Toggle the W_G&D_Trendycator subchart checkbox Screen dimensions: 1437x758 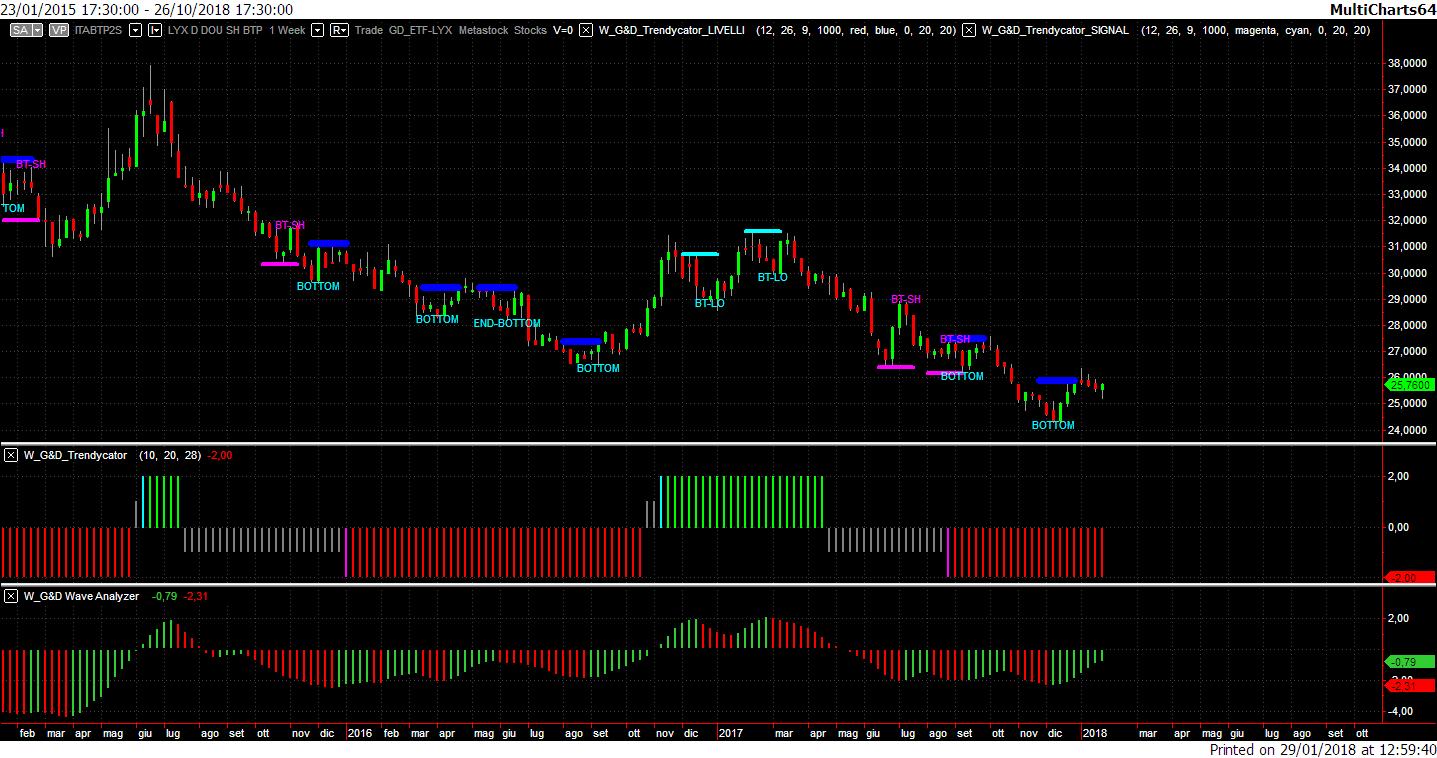click(11, 455)
